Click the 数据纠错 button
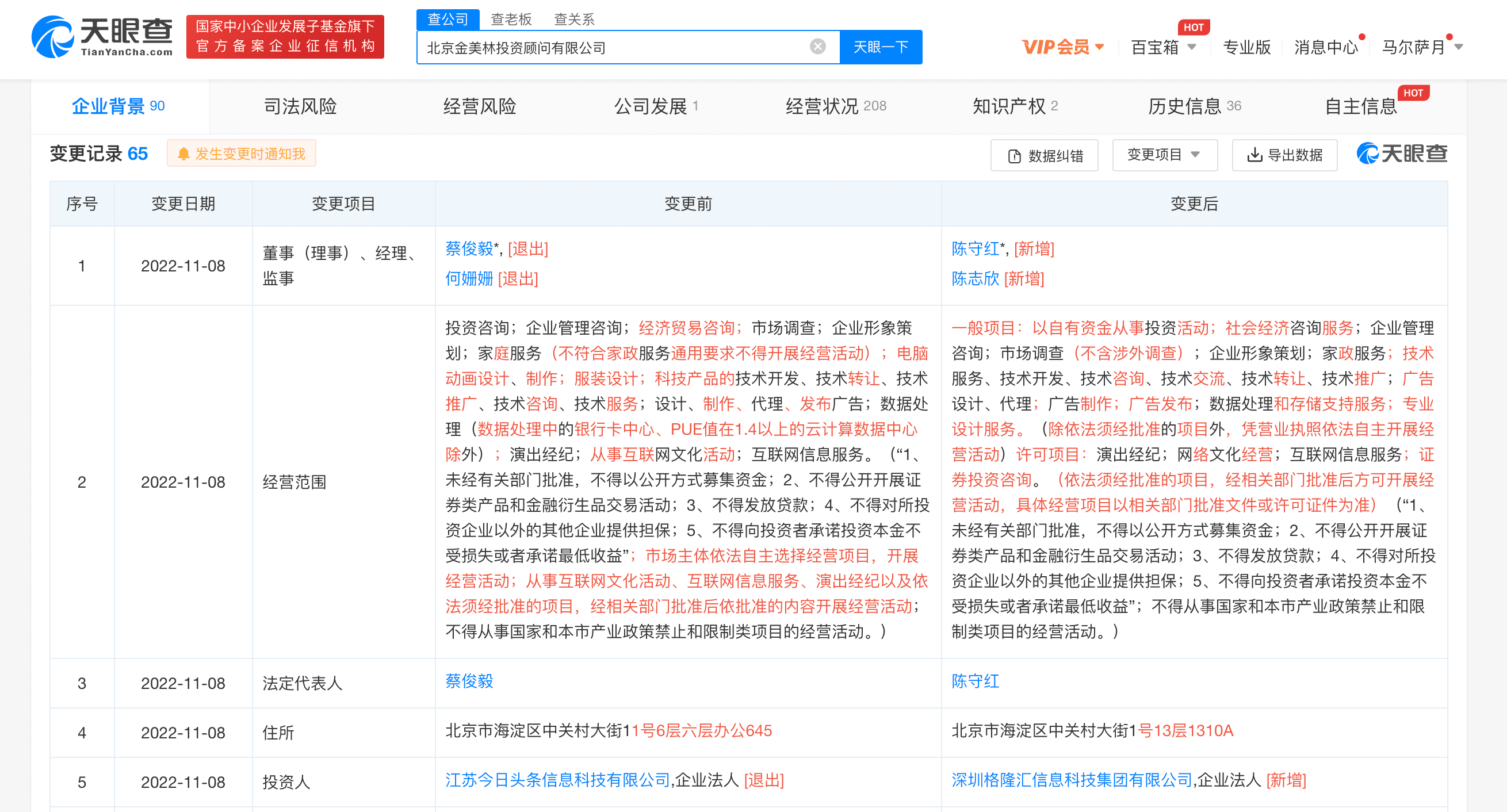 tap(1044, 156)
